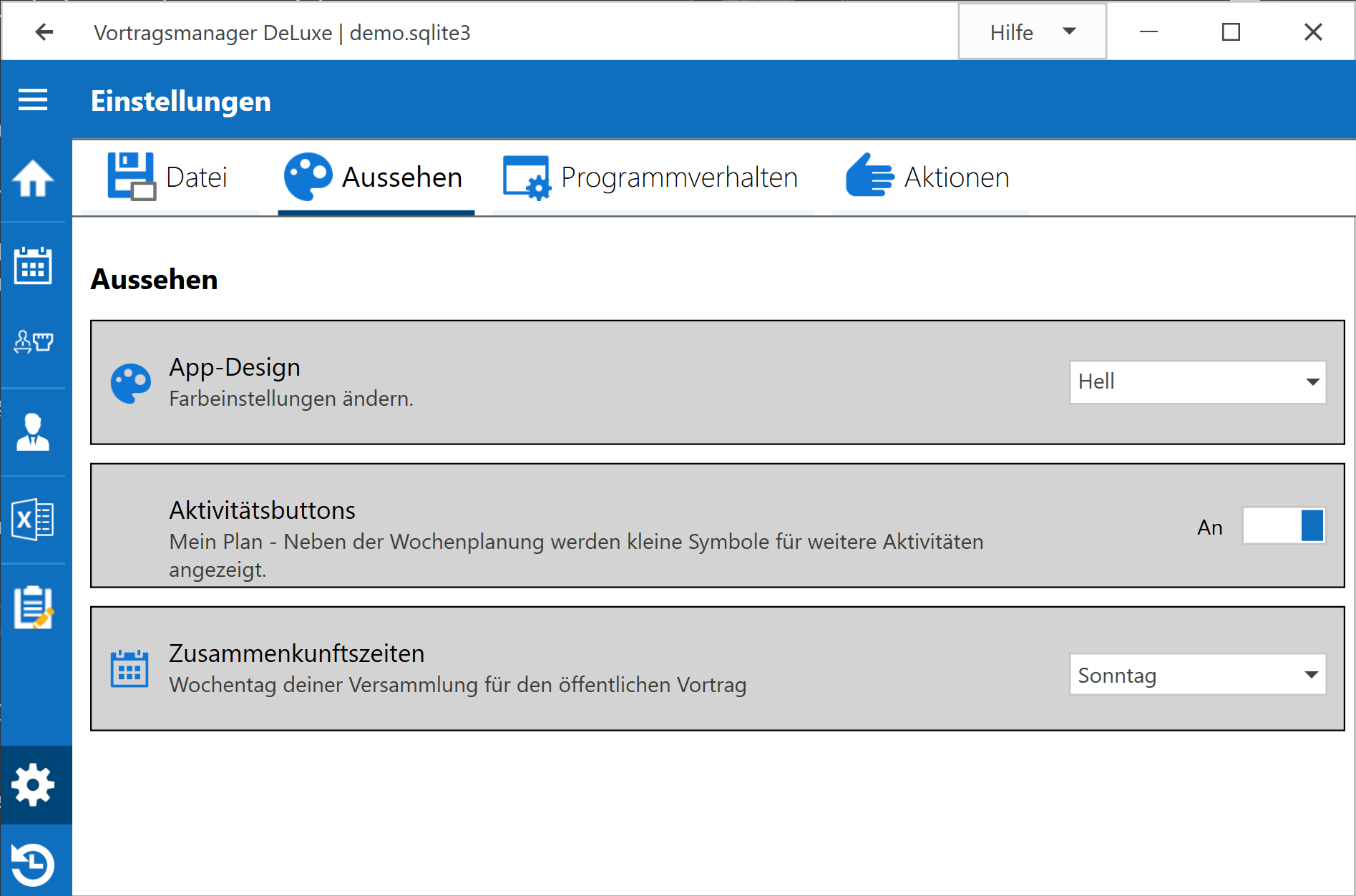Click the App-Design setting title
The width and height of the screenshot is (1356, 896).
(235, 367)
